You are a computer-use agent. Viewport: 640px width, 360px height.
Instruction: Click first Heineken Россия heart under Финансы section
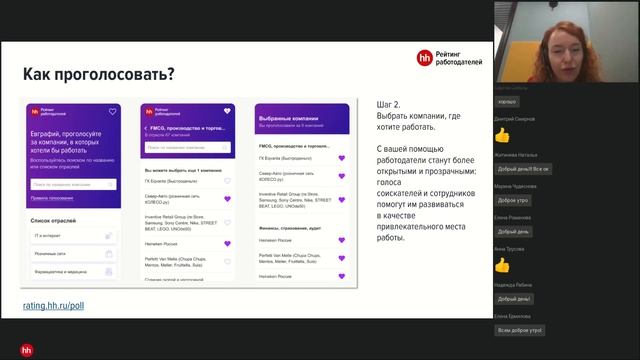[342, 240]
